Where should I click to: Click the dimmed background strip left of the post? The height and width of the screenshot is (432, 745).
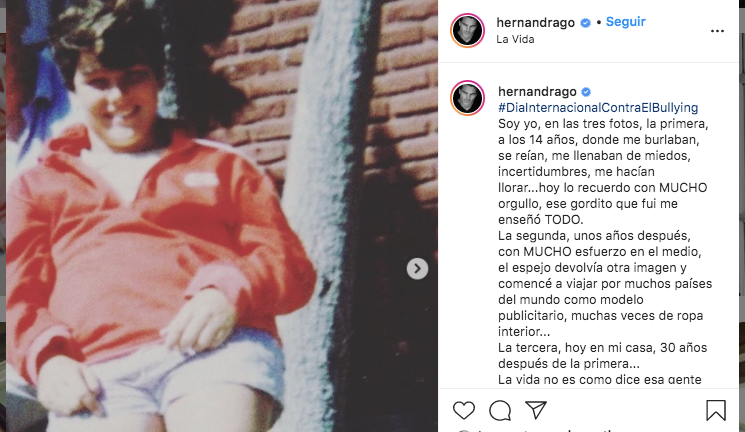(3, 216)
